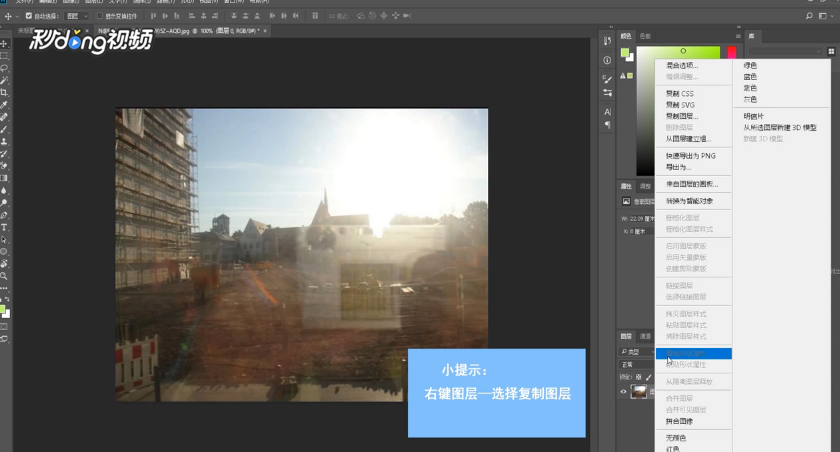The image size is (840, 452).
Task: Open the Color panel flyout menu
Action: click(738, 36)
